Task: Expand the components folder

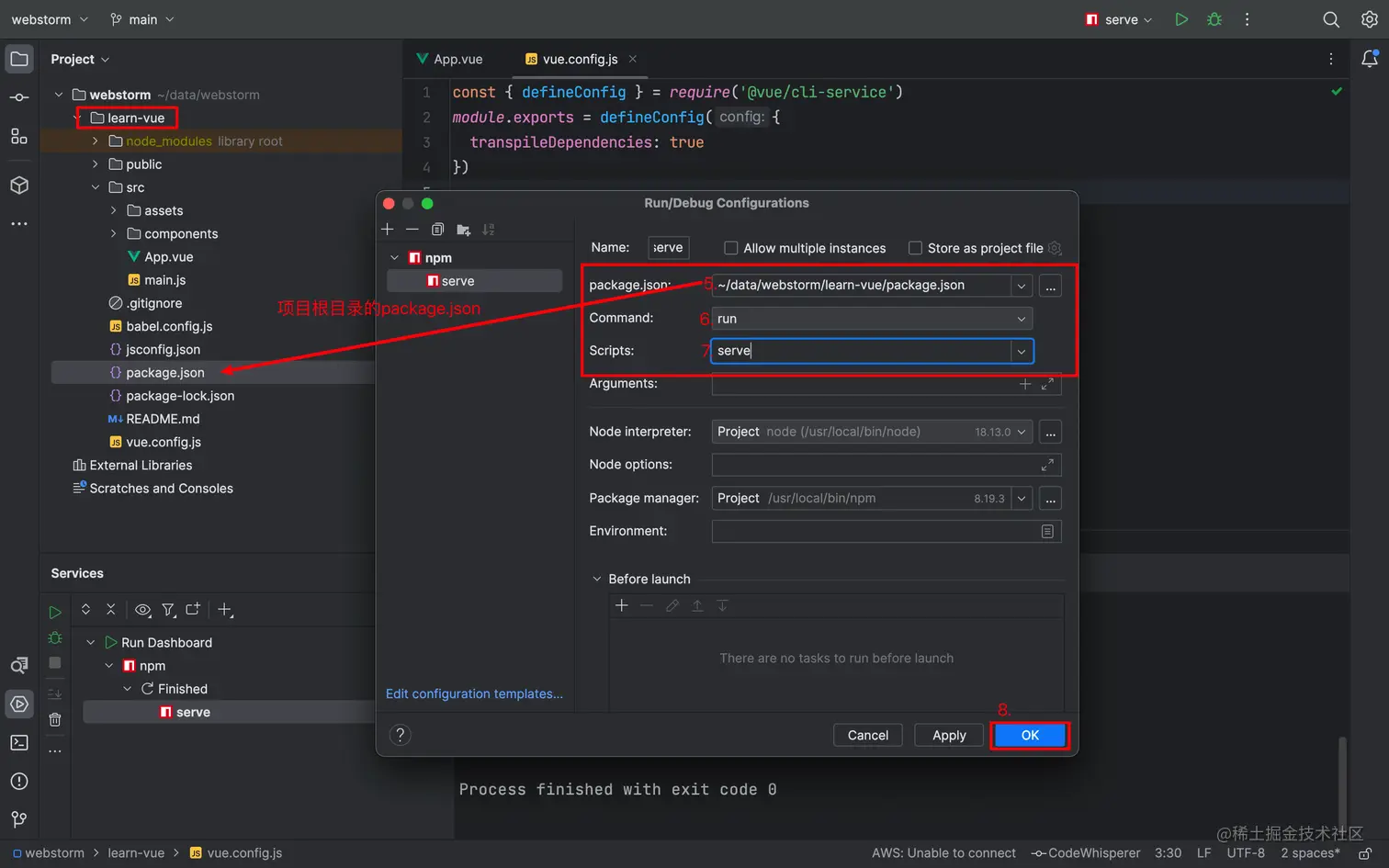Action: point(114,234)
